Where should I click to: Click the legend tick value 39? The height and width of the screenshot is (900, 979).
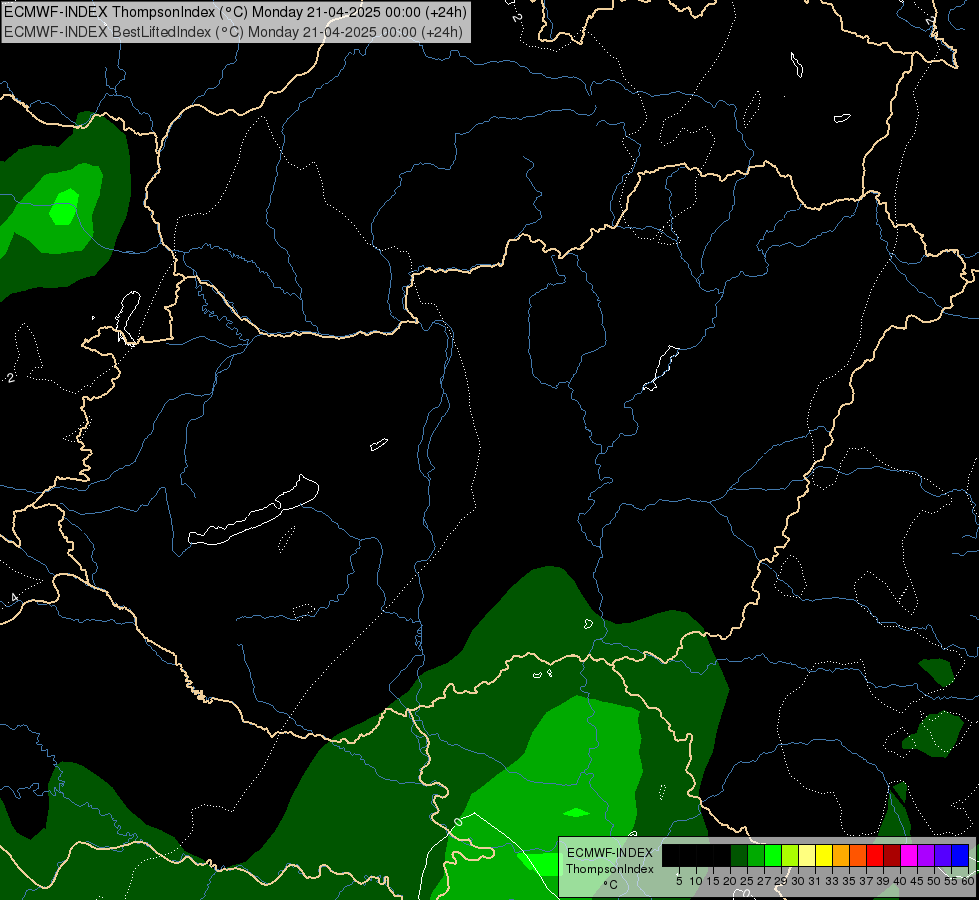tap(883, 881)
